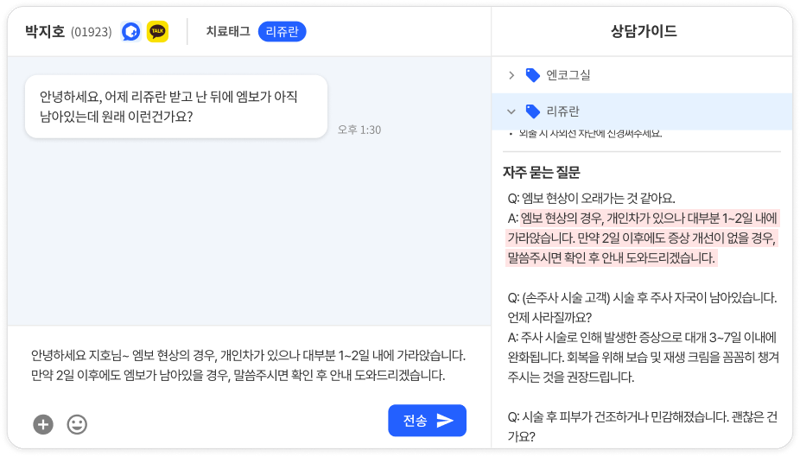Click the customer's chat message bubble
800x457 pixels.
click(176, 106)
